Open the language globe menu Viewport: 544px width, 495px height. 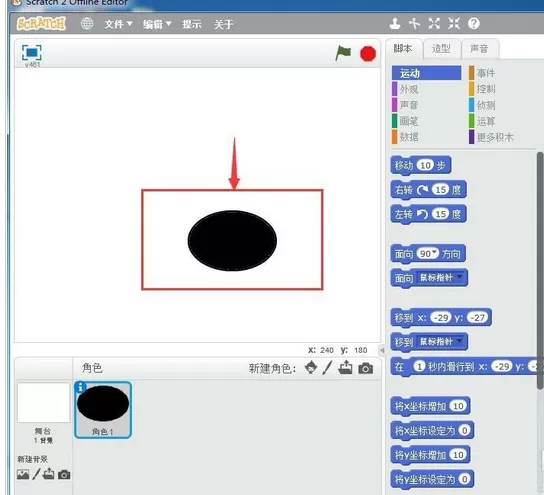click(x=87, y=24)
